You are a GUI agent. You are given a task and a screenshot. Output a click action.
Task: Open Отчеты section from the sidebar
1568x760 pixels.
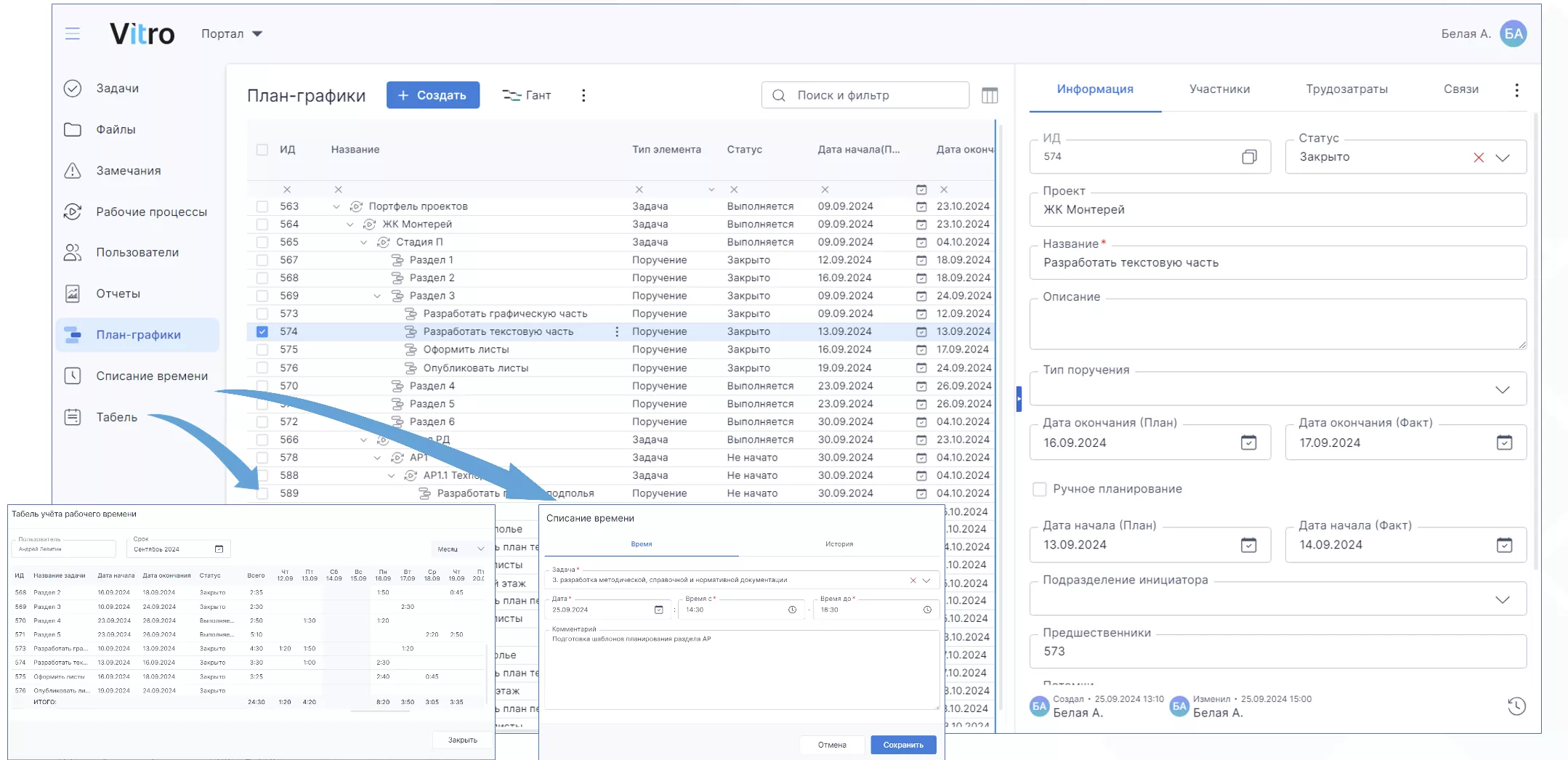(x=117, y=294)
